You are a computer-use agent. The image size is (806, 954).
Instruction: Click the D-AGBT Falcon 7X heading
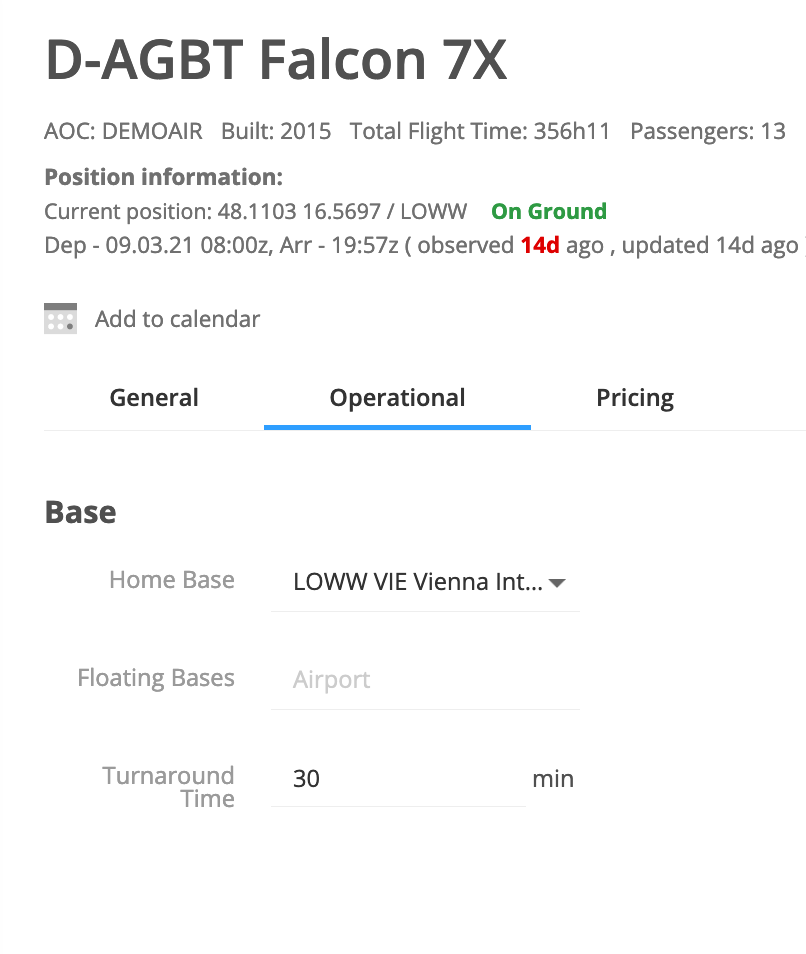coord(277,61)
